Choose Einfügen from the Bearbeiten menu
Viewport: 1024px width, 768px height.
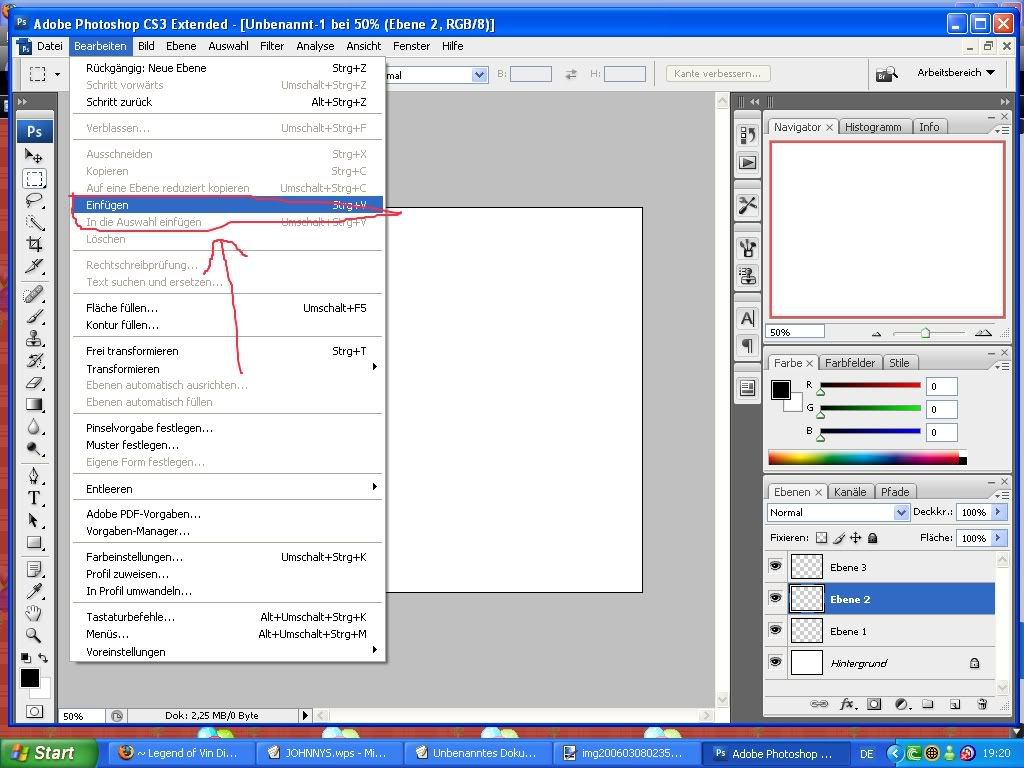[x=227, y=204]
